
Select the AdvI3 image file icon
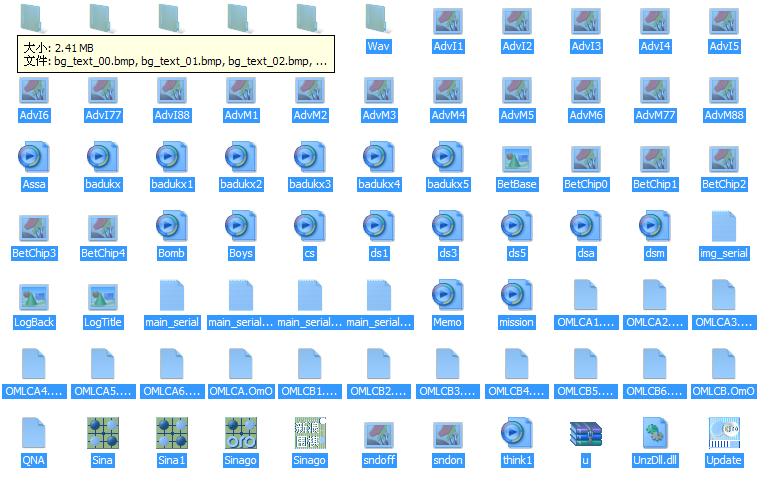(586, 22)
